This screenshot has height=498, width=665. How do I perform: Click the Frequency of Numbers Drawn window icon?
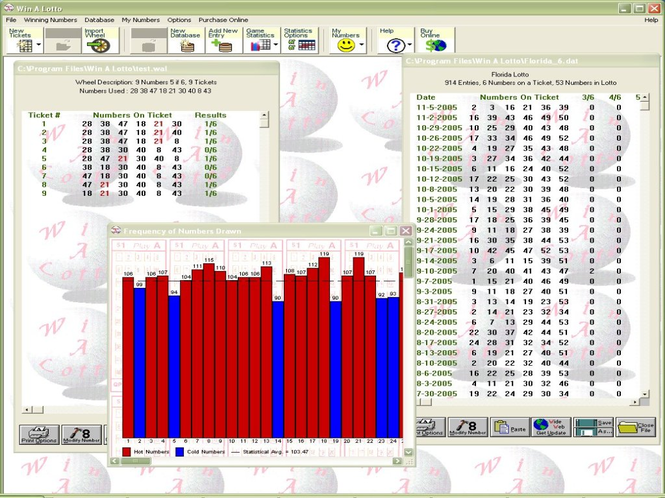point(116,231)
